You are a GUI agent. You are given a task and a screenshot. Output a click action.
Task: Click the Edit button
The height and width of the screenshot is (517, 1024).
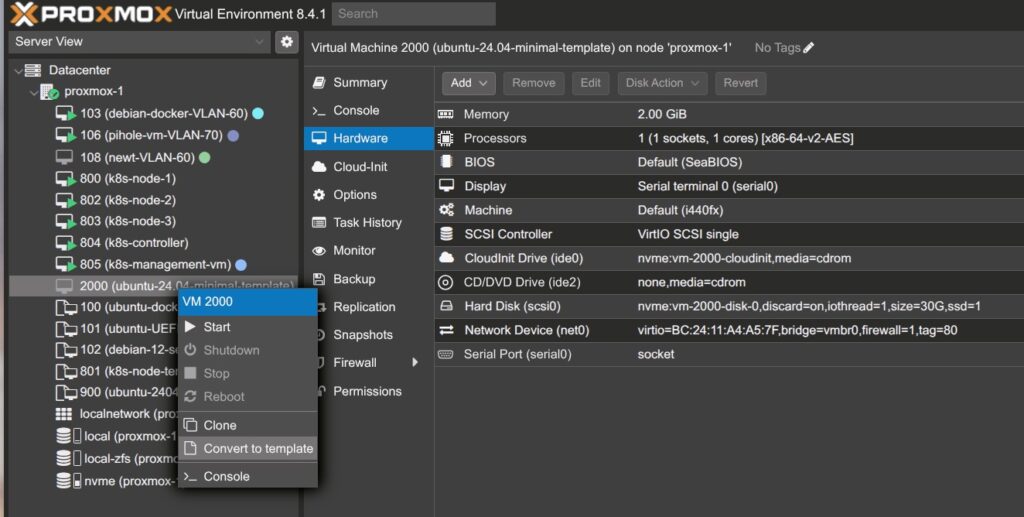tap(590, 83)
